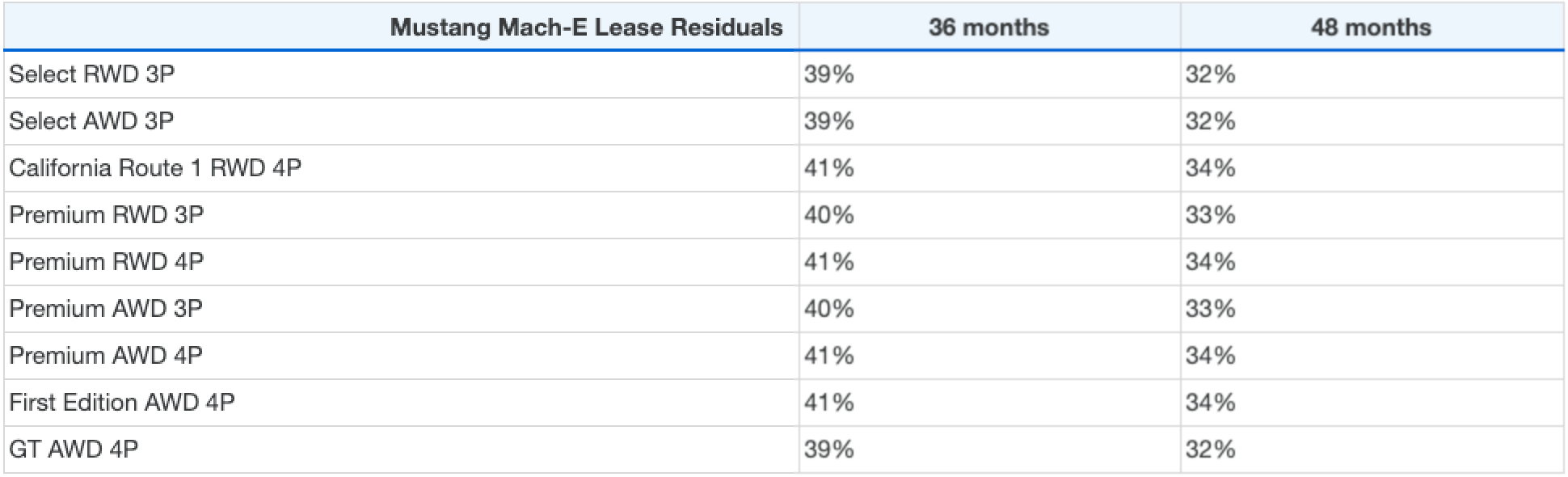This screenshot has width=1568, height=477.
Task: Click GT AWD 4P's 36-month residual value
Action: pyautogui.click(x=828, y=450)
